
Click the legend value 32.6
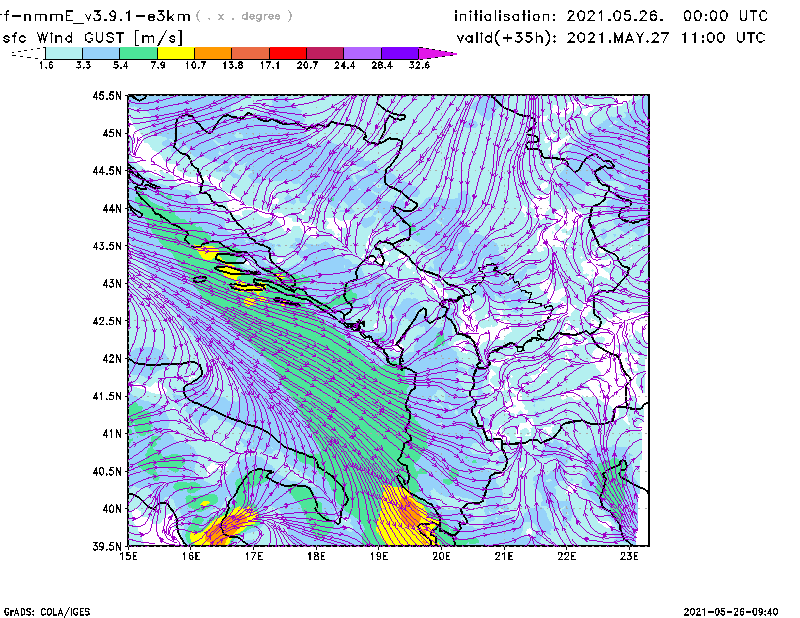[419, 65]
